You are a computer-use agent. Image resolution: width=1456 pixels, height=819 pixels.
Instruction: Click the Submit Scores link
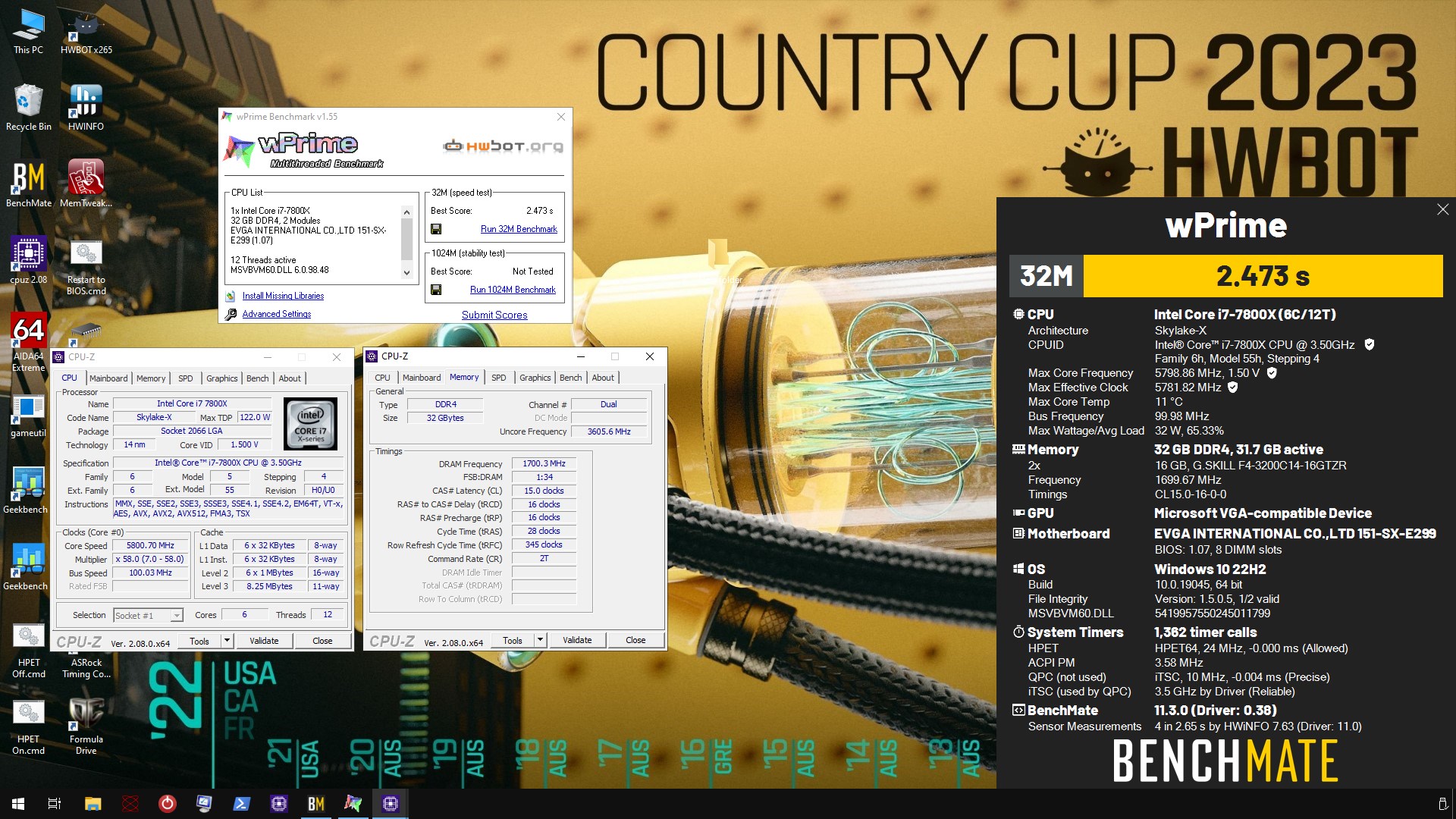[x=494, y=315]
